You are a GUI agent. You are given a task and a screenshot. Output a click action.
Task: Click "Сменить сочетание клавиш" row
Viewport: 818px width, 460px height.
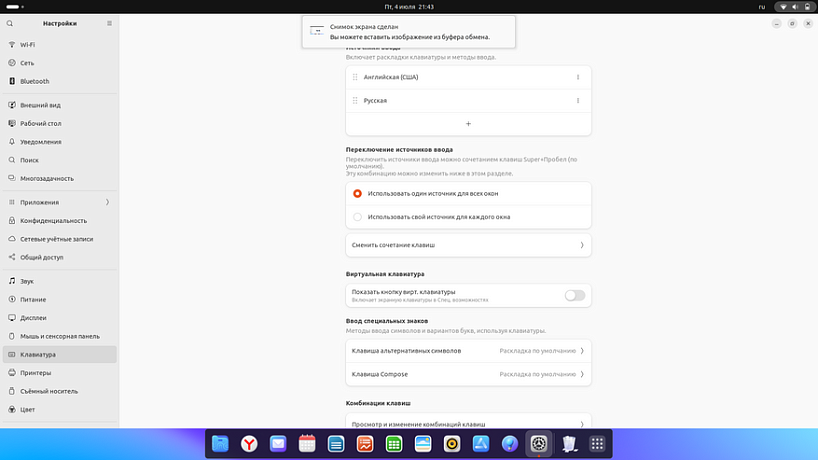click(468, 244)
